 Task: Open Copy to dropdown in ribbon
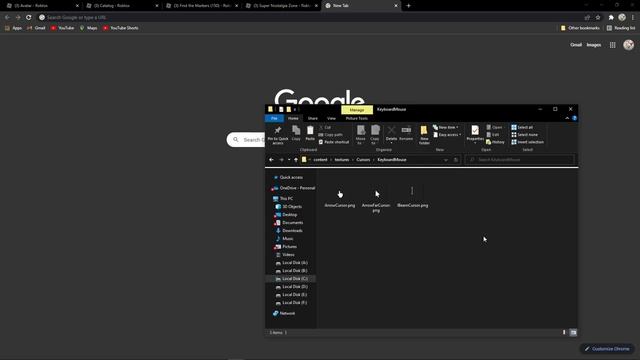click(x=375, y=135)
